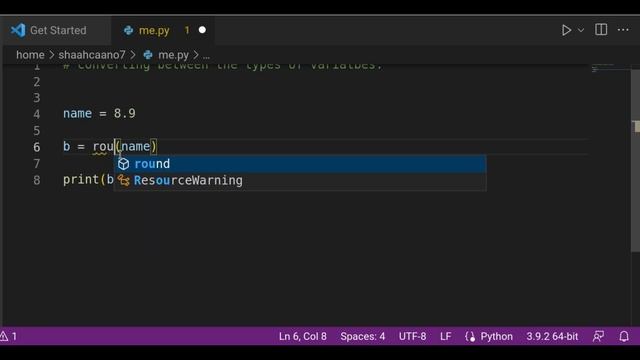Open notifications bell icon

point(624,336)
